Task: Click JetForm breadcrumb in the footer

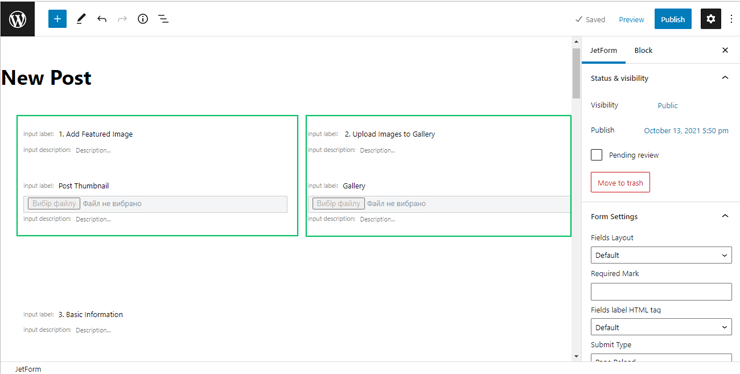Action: [x=28, y=369]
